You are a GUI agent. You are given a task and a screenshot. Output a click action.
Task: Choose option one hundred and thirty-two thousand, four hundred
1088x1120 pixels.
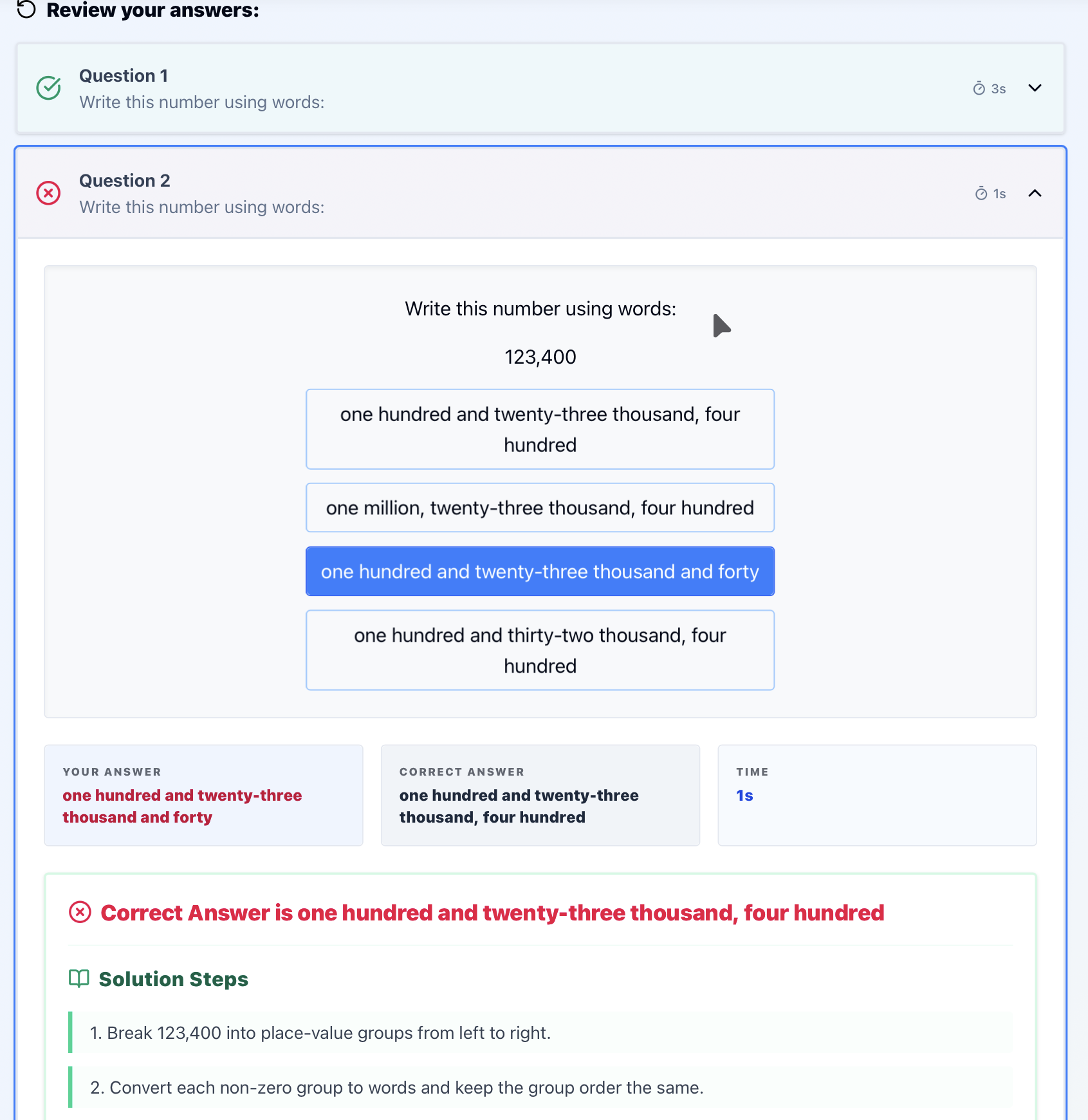[x=540, y=650]
